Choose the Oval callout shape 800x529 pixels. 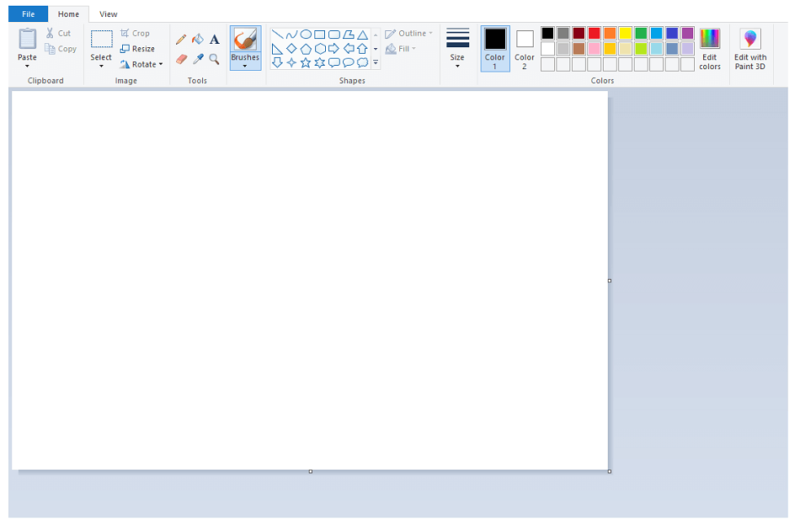tap(348, 63)
